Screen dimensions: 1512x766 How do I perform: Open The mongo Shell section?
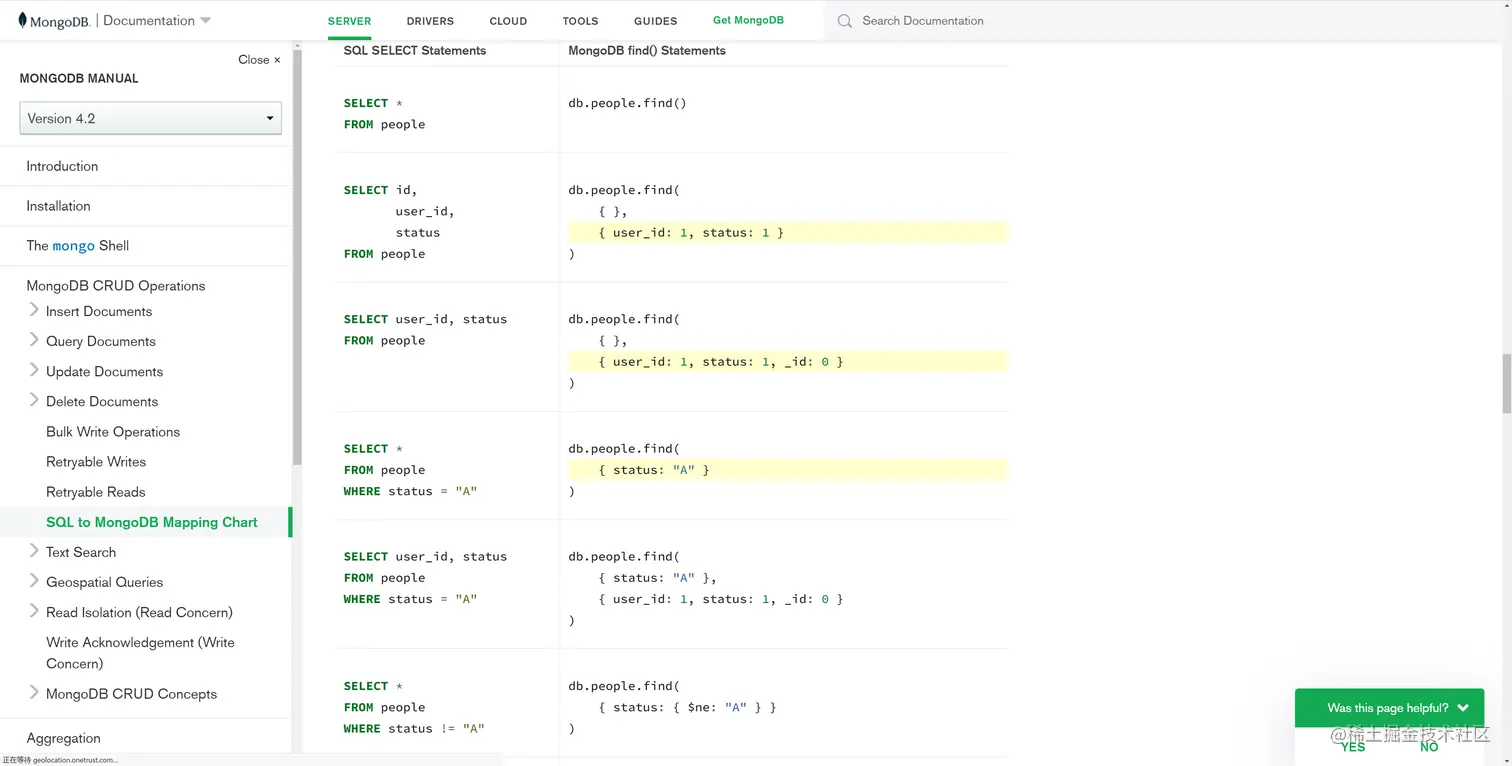point(77,246)
